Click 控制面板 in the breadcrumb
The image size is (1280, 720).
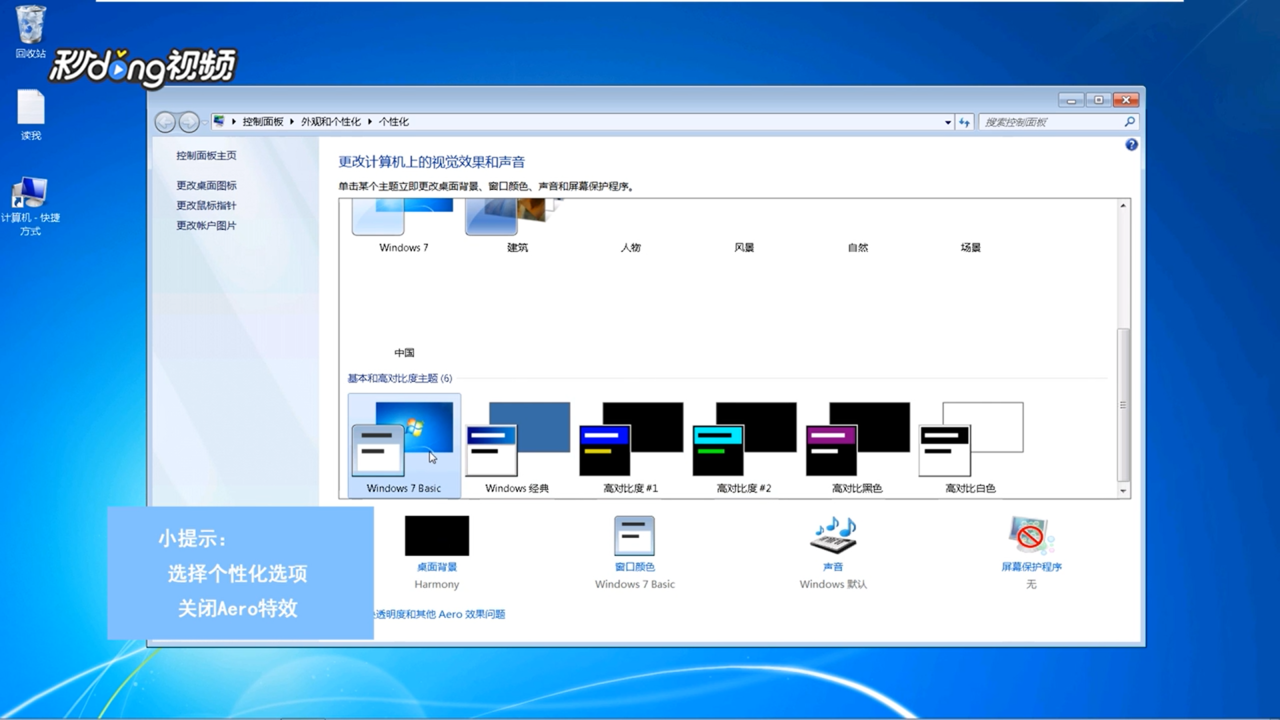pyautogui.click(x=263, y=122)
